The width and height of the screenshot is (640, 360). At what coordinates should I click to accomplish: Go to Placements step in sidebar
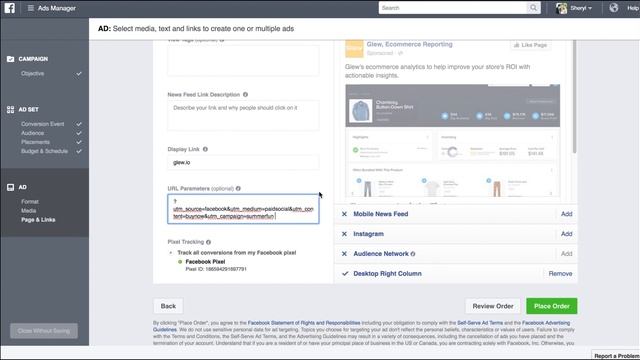click(36, 142)
